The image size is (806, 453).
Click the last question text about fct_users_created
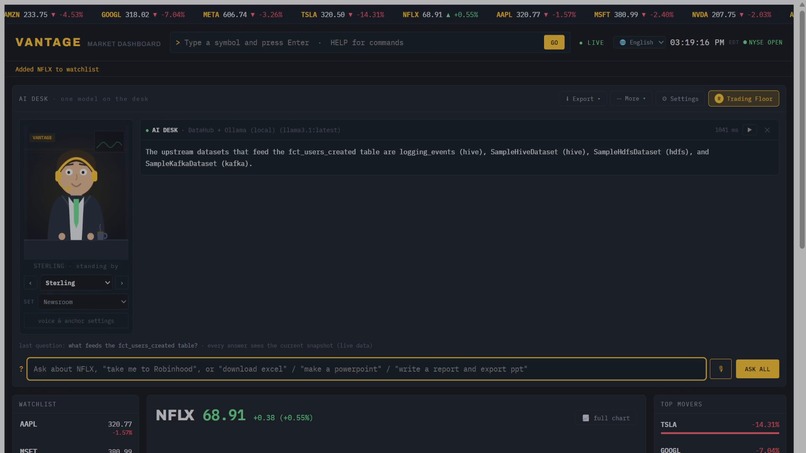133,346
